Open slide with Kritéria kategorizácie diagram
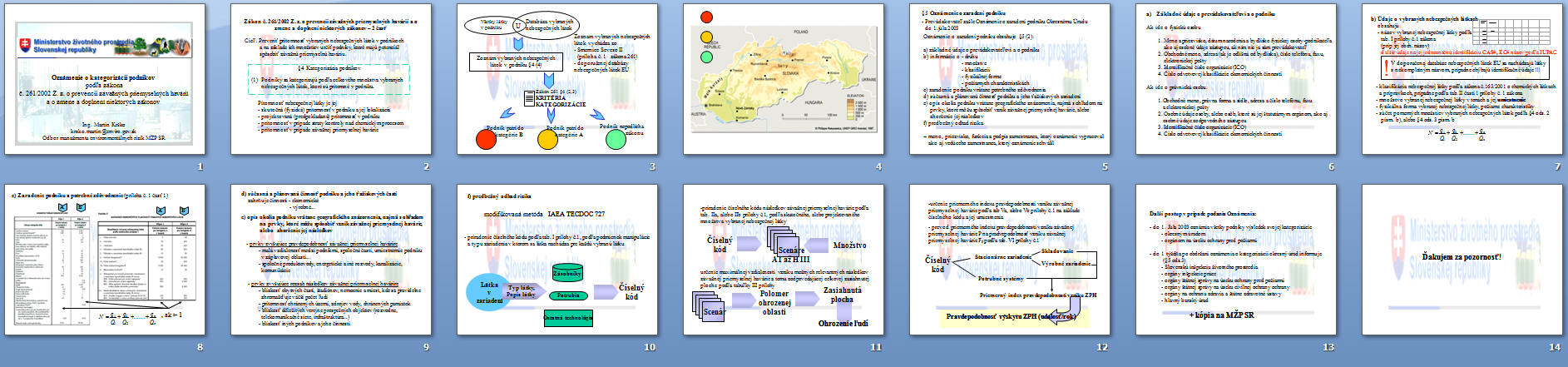1568x367 pixels. click(x=557, y=79)
